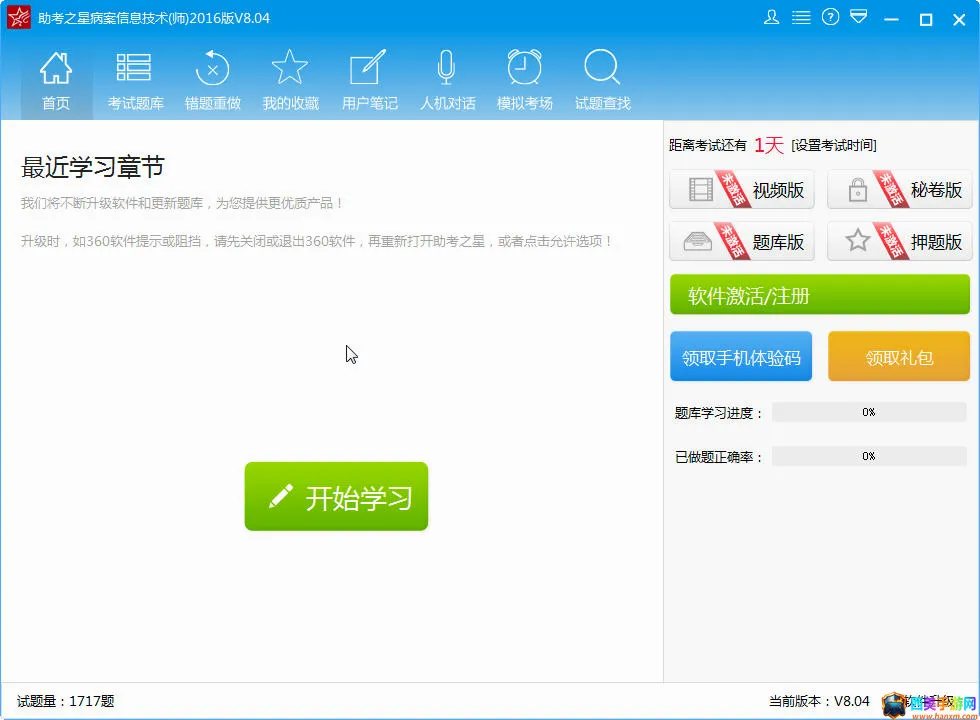This screenshot has height=720, width=980.
Task: Switch to the 首页 home tab
Action: tap(56, 80)
